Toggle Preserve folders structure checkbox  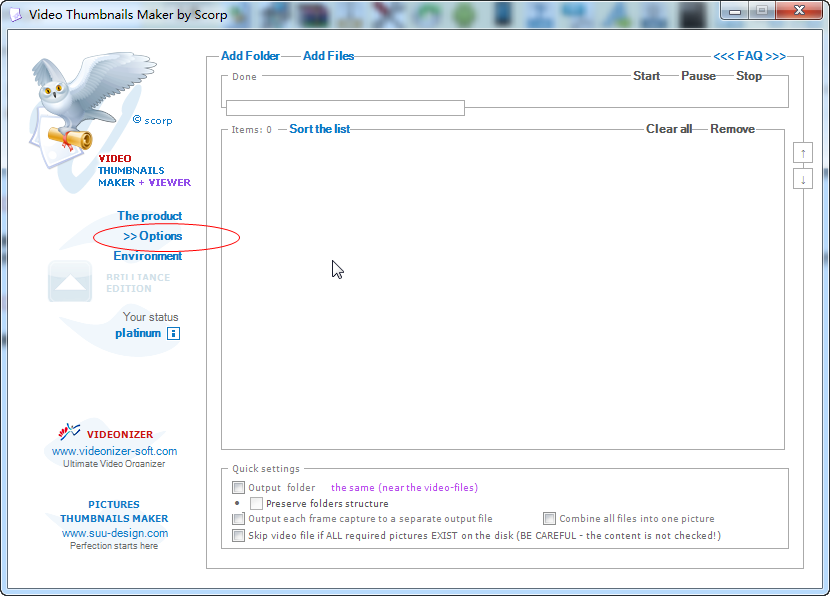coord(257,504)
